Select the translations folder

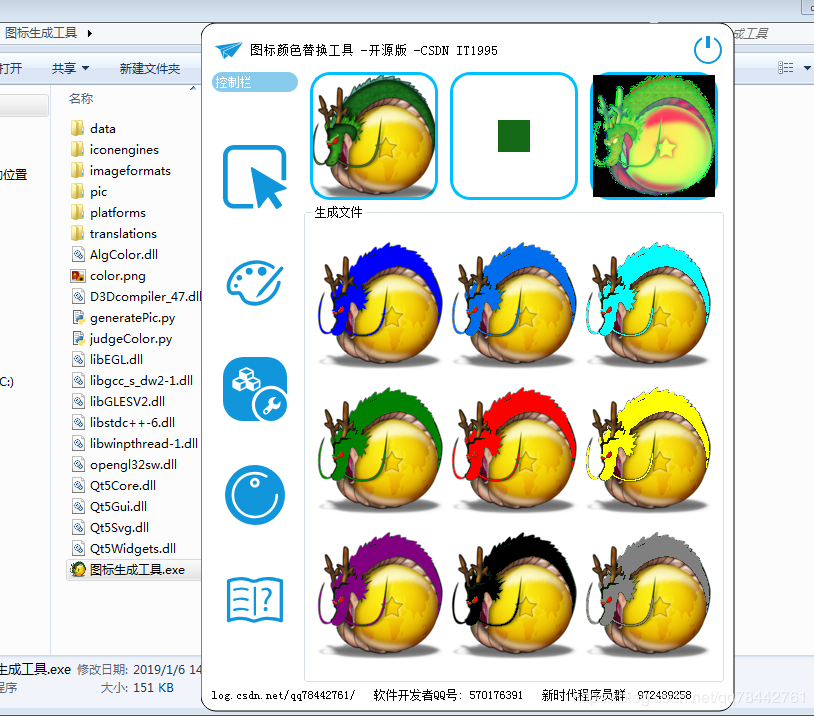pyautogui.click(x=122, y=234)
